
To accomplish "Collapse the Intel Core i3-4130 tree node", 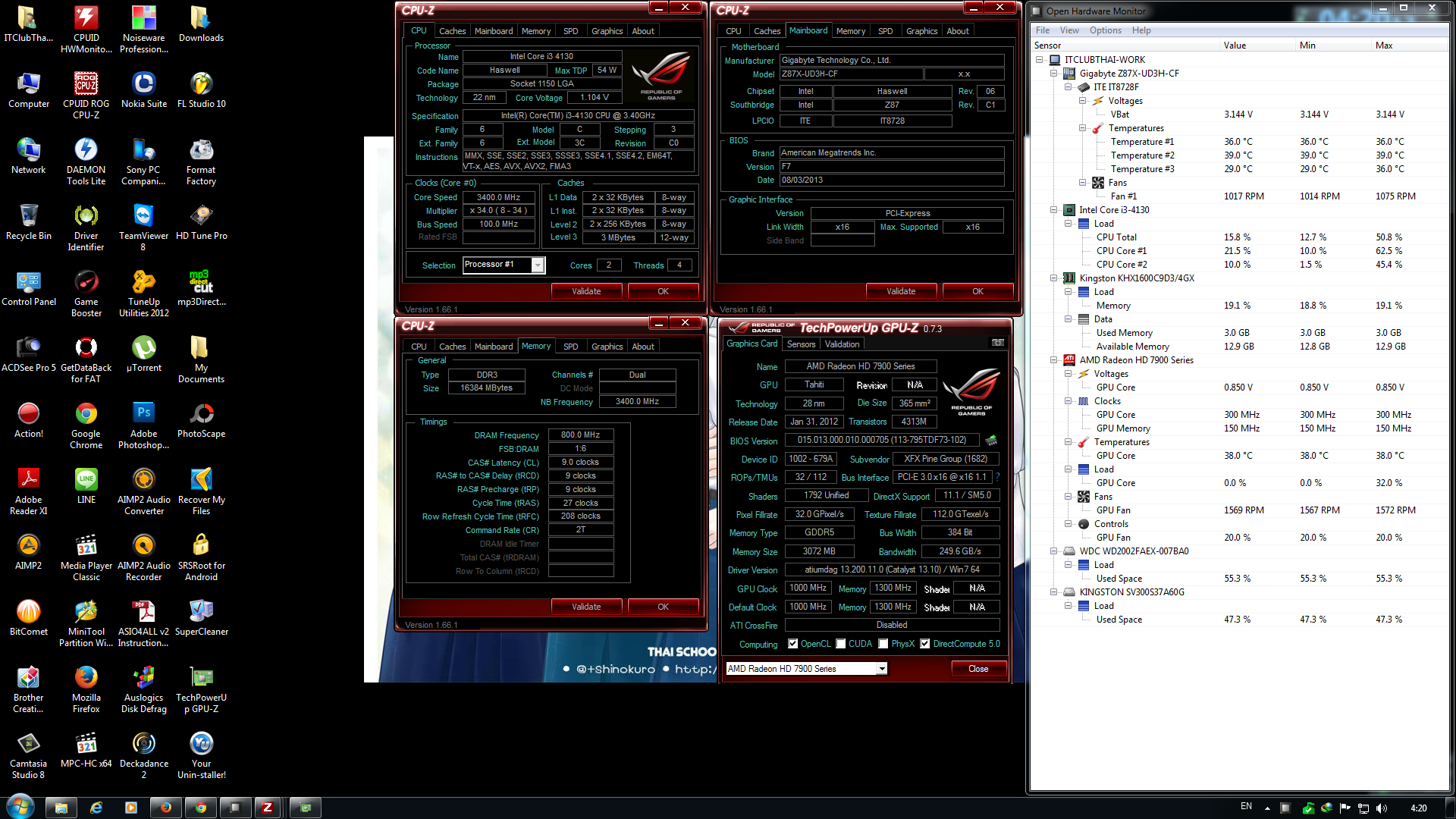I will point(1053,210).
